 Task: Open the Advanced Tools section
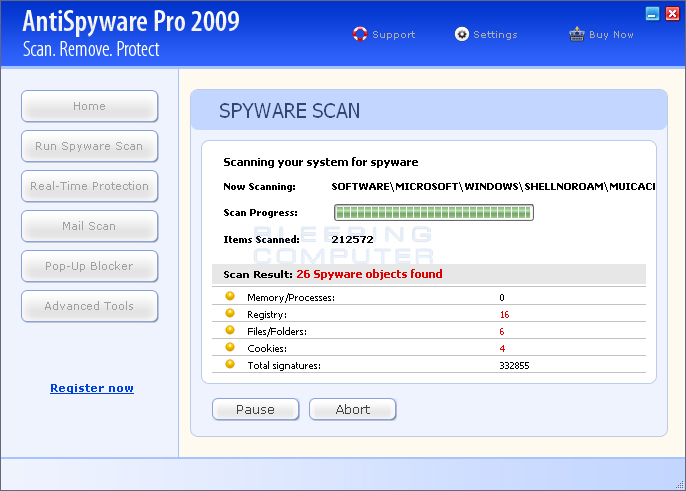[x=89, y=306]
